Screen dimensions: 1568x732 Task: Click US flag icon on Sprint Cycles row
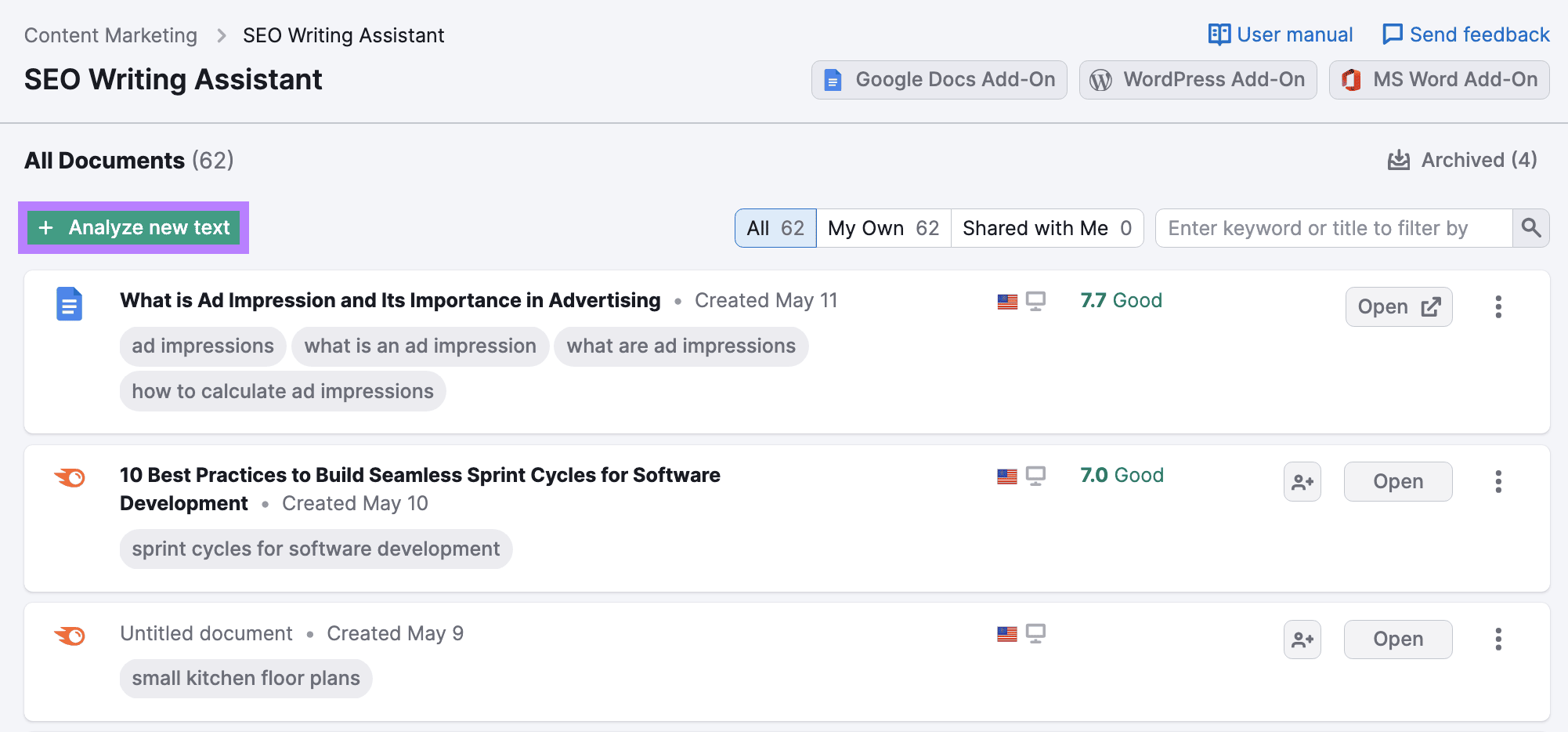[1007, 476]
